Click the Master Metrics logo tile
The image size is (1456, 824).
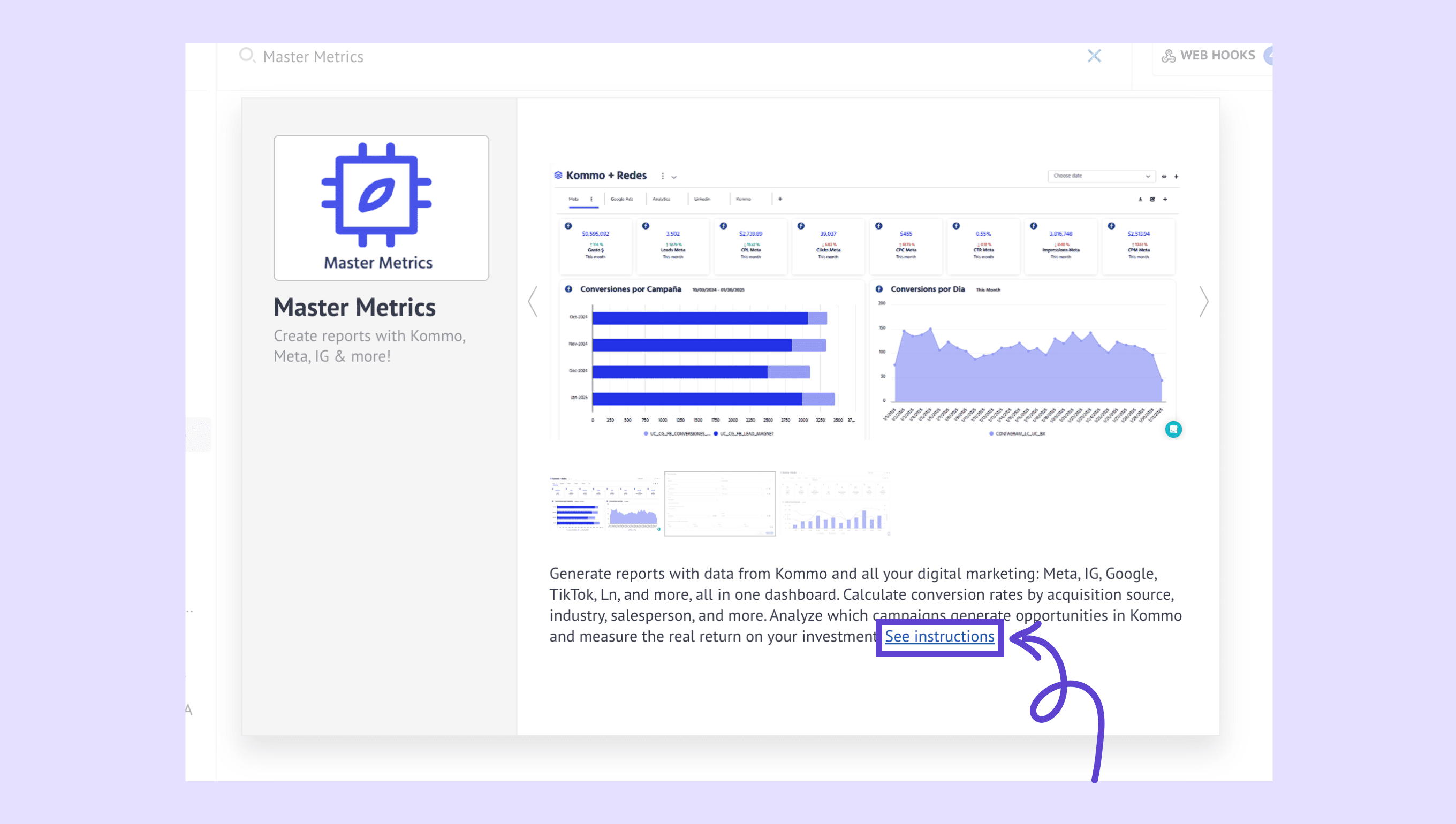click(381, 207)
